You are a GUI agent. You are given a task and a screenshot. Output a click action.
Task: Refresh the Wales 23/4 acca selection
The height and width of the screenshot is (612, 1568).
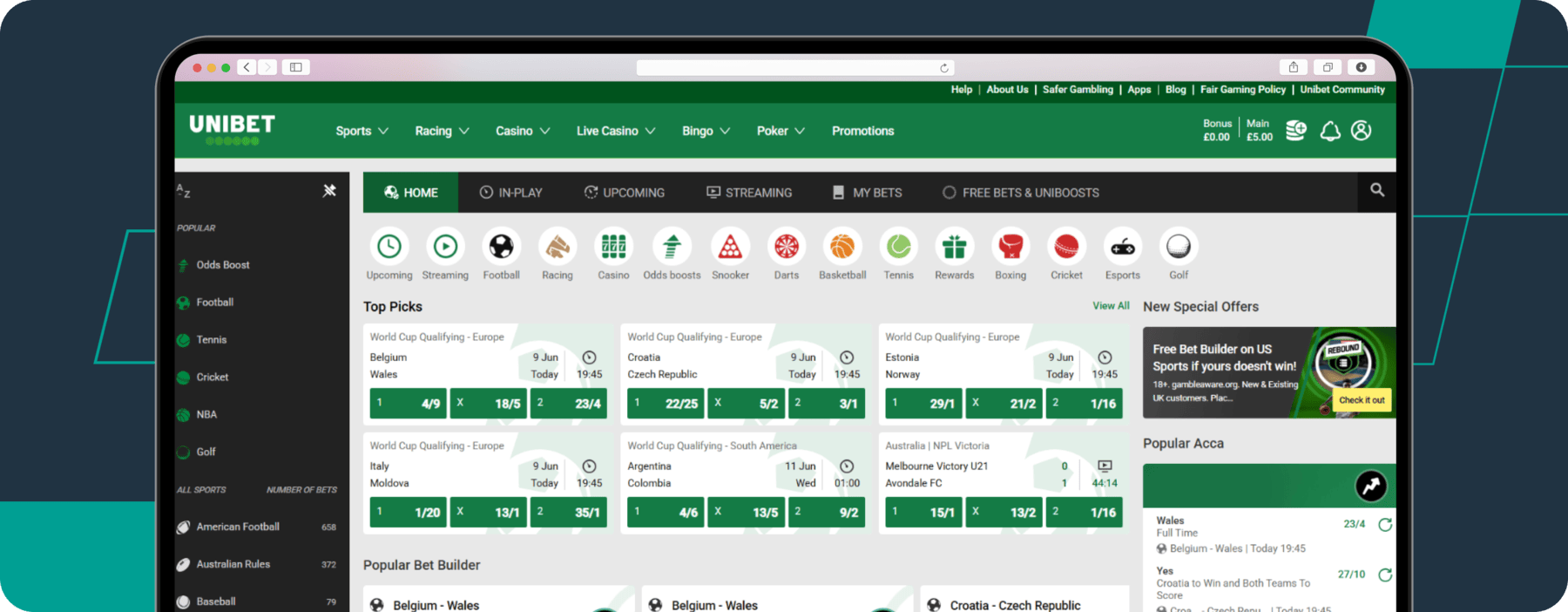click(1385, 525)
